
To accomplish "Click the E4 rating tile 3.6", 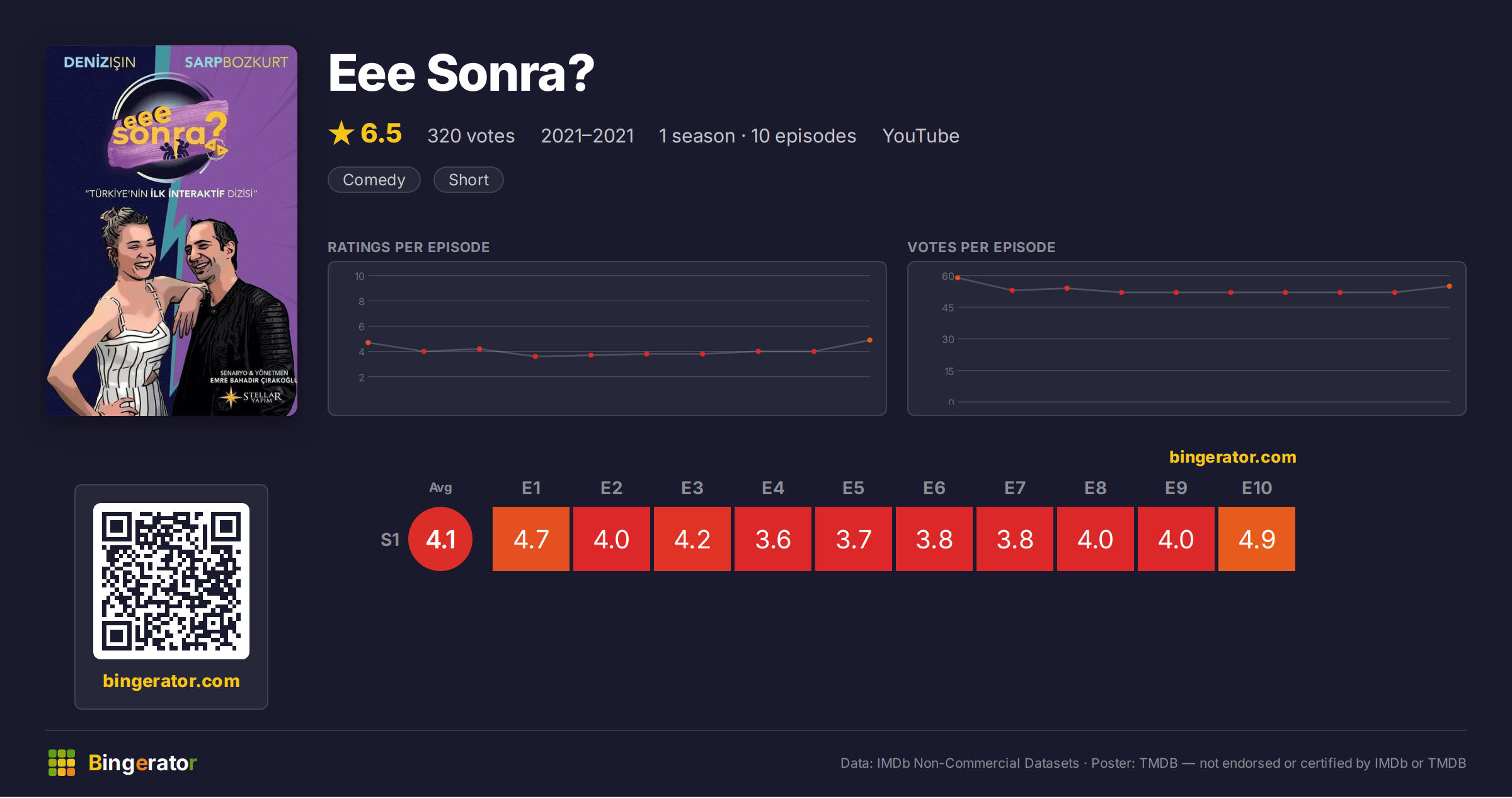I will pos(773,539).
